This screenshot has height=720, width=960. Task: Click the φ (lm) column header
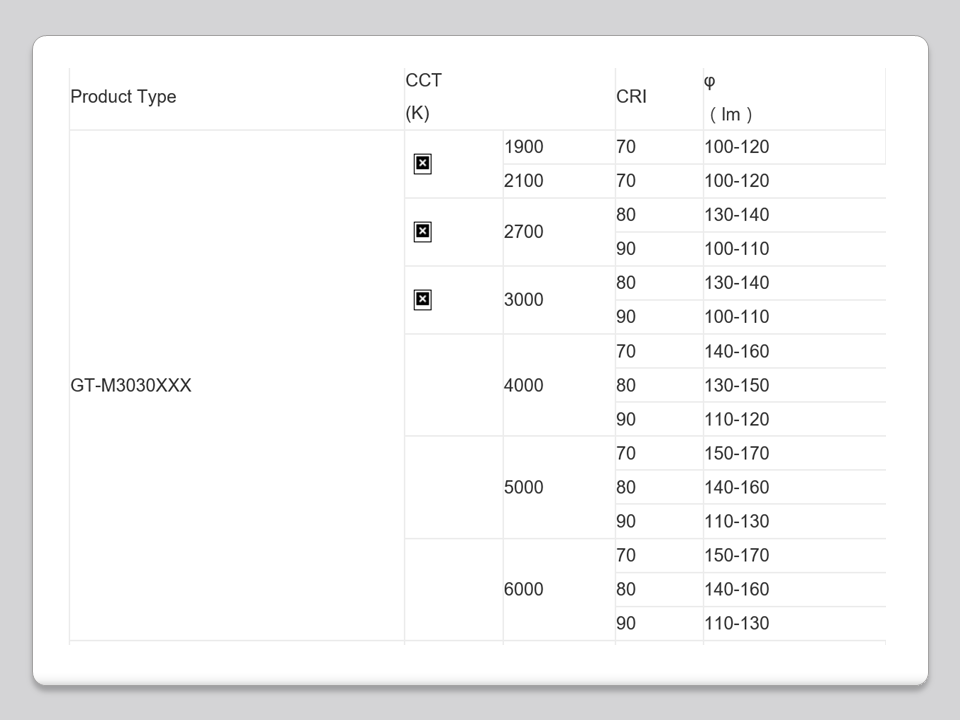730,97
